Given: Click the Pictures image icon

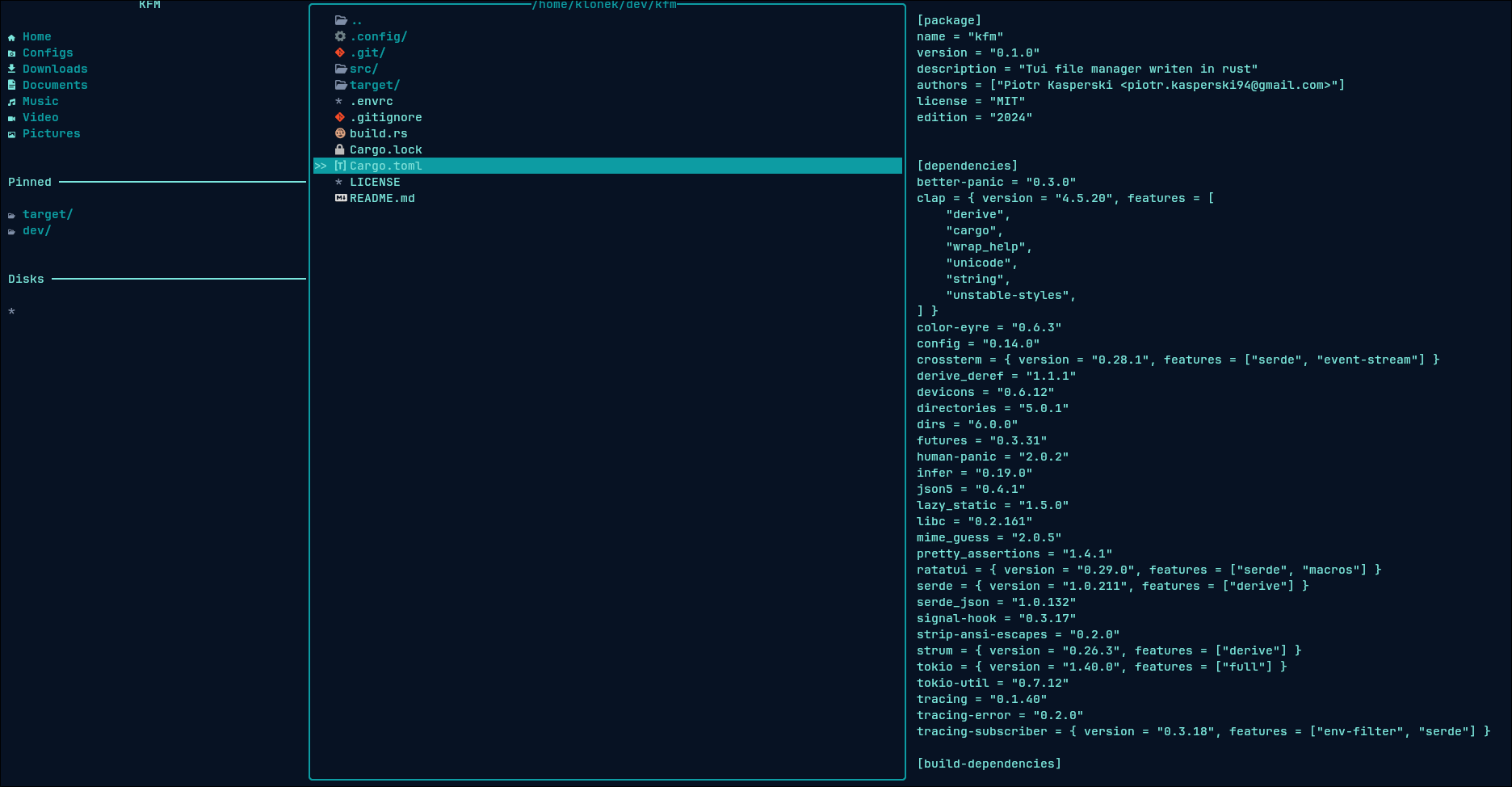Looking at the screenshot, I should [11, 134].
